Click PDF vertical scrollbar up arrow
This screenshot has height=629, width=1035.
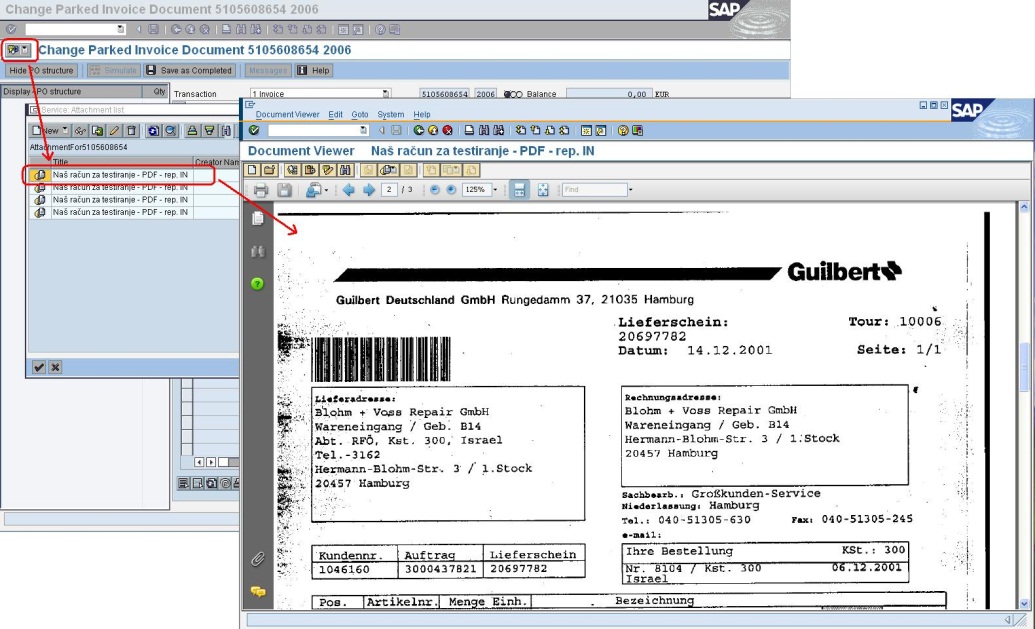click(1024, 207)
